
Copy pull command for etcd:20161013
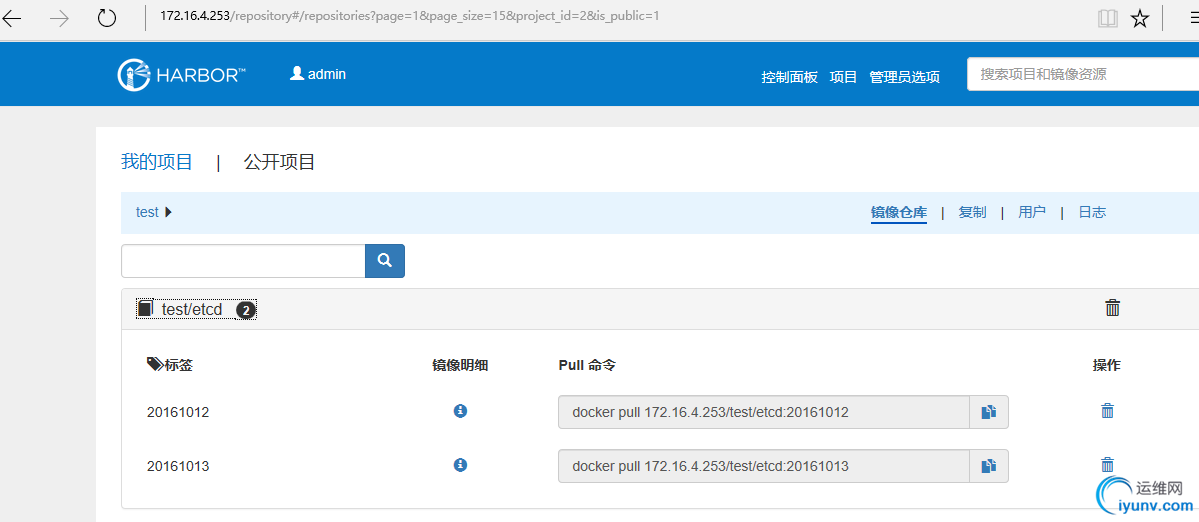[989, 465]
